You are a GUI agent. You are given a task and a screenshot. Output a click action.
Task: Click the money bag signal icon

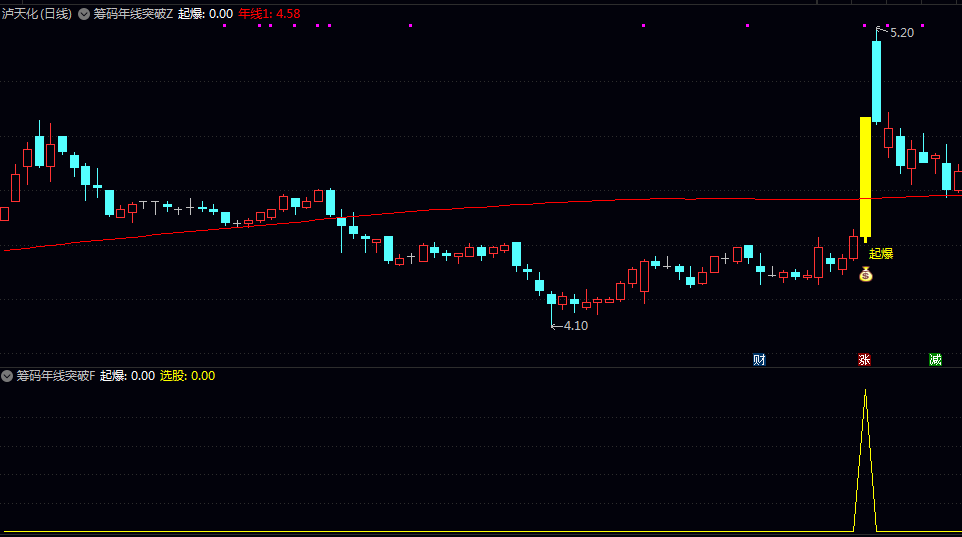tap(866, 274)
